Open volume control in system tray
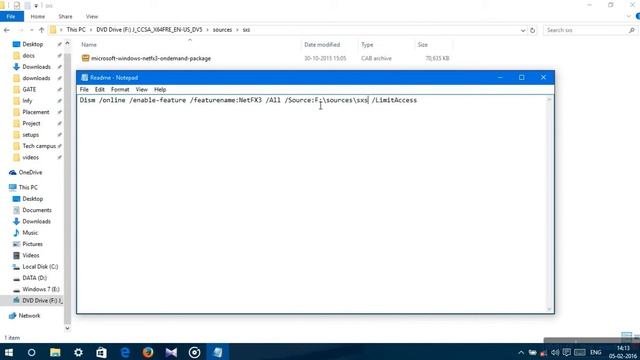Image resolution: width=640 pixels, height=360 pixels. click(x=555, y=353)
